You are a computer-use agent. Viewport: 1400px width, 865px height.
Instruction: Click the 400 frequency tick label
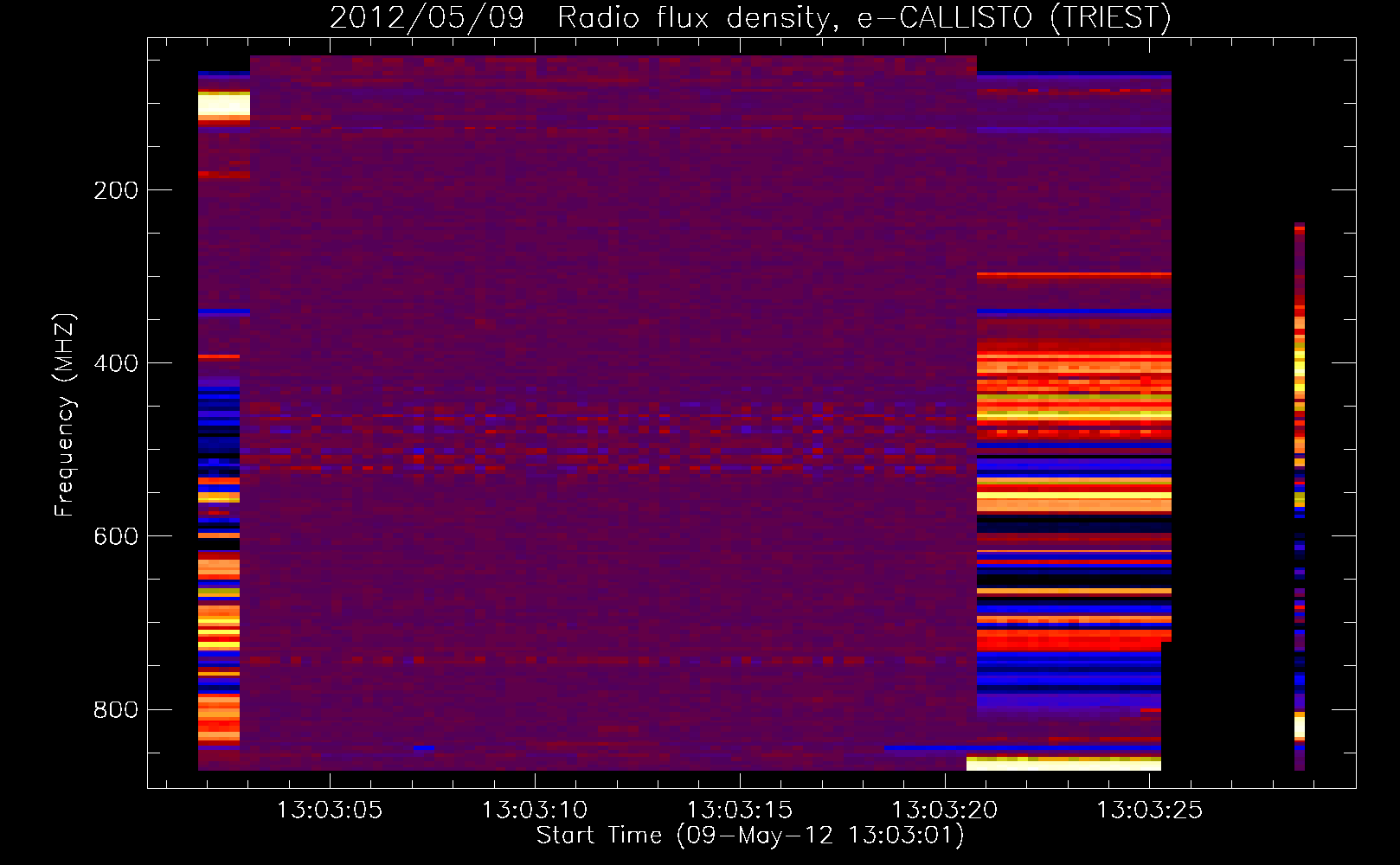tap(116, 363)
